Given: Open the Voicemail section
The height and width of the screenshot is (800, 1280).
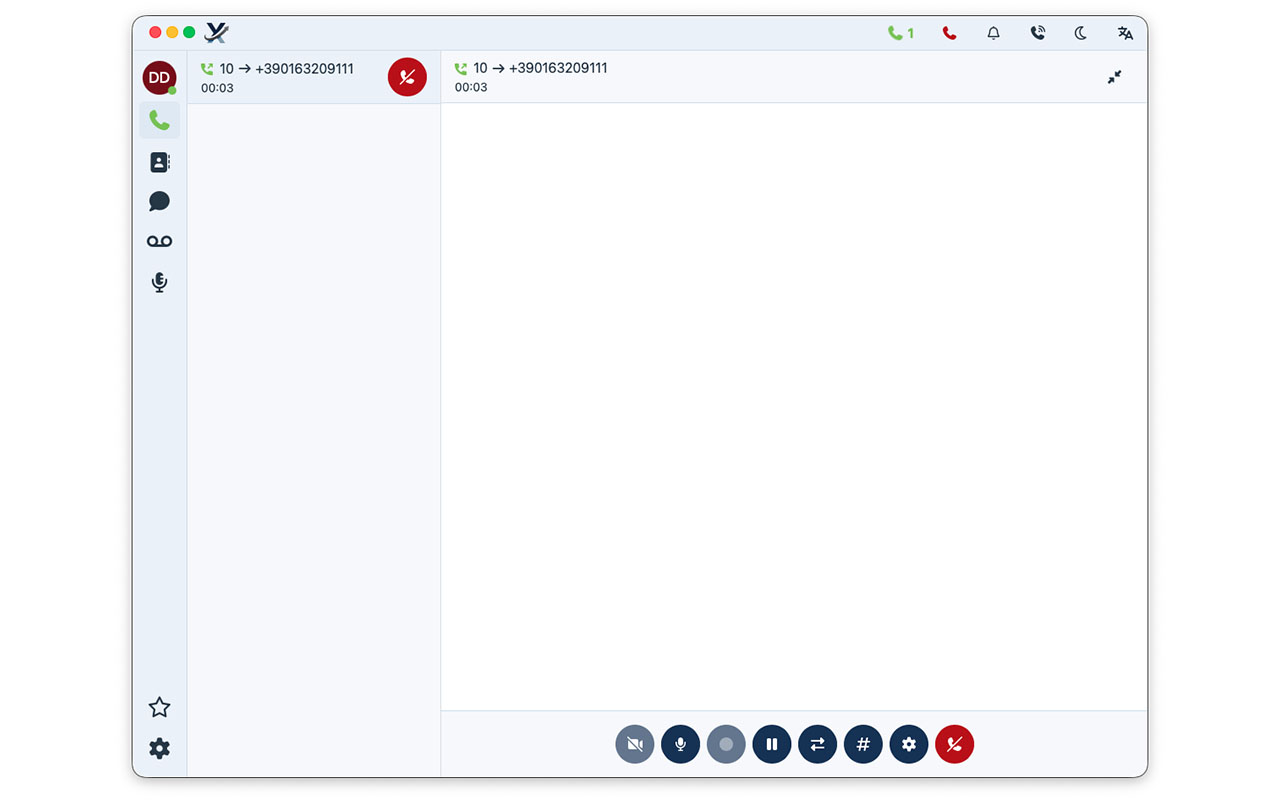Looking at the screenshot, I should pyautogui.click(x=159, y=241).
